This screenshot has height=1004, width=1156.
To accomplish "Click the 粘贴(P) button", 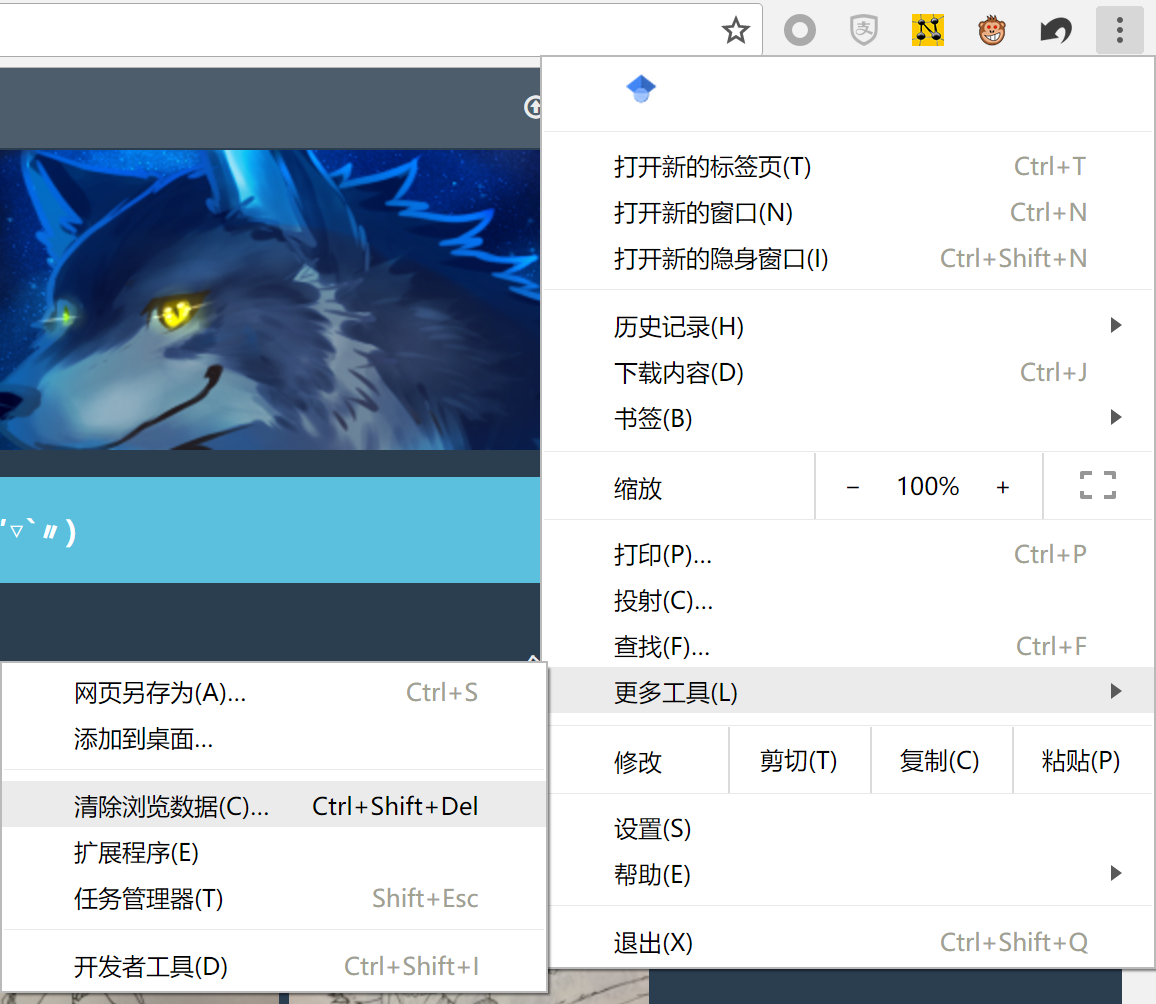I will coord(1081,761).
